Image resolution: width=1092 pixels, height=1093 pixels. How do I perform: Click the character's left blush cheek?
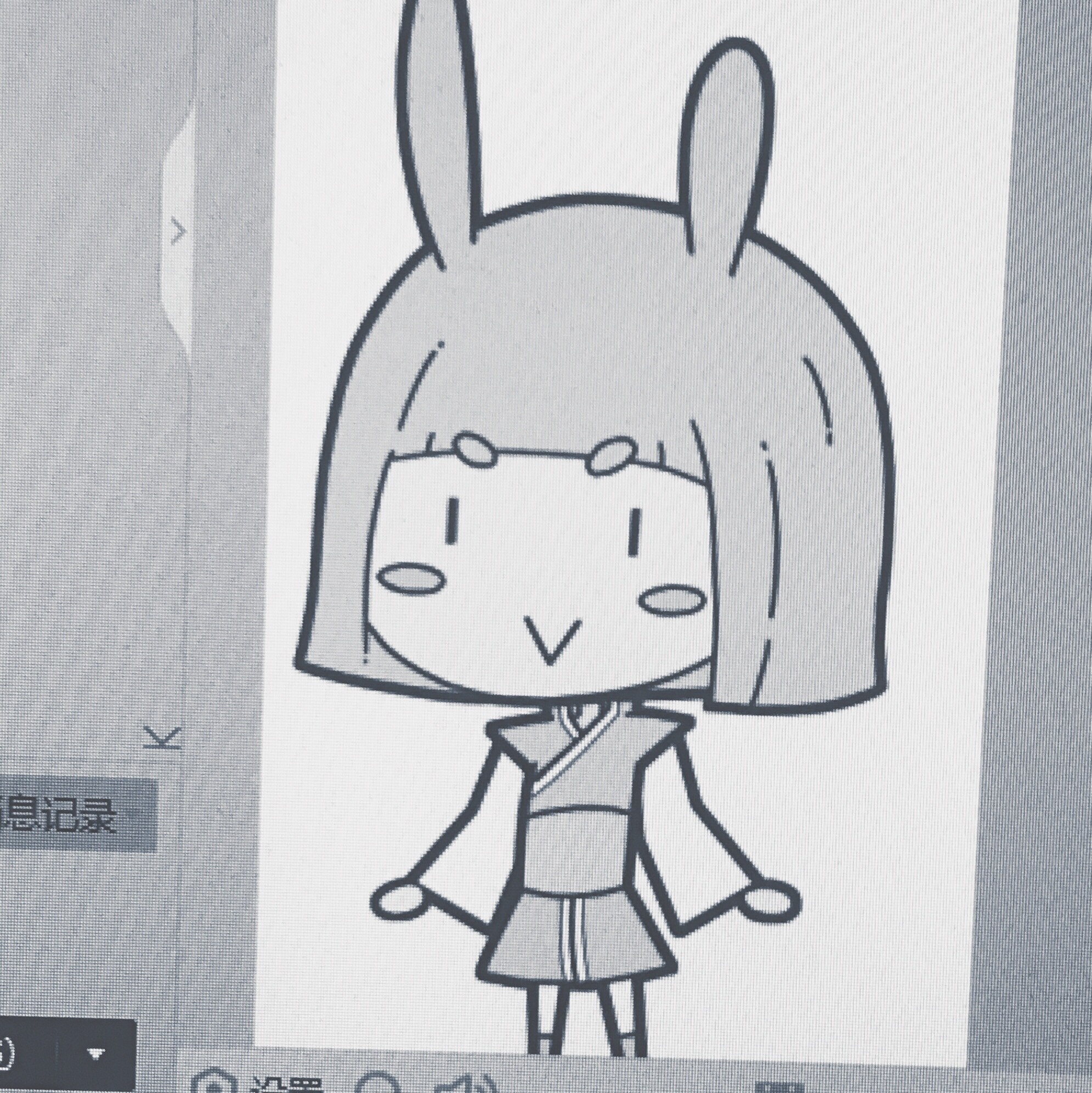pos(411,578)
